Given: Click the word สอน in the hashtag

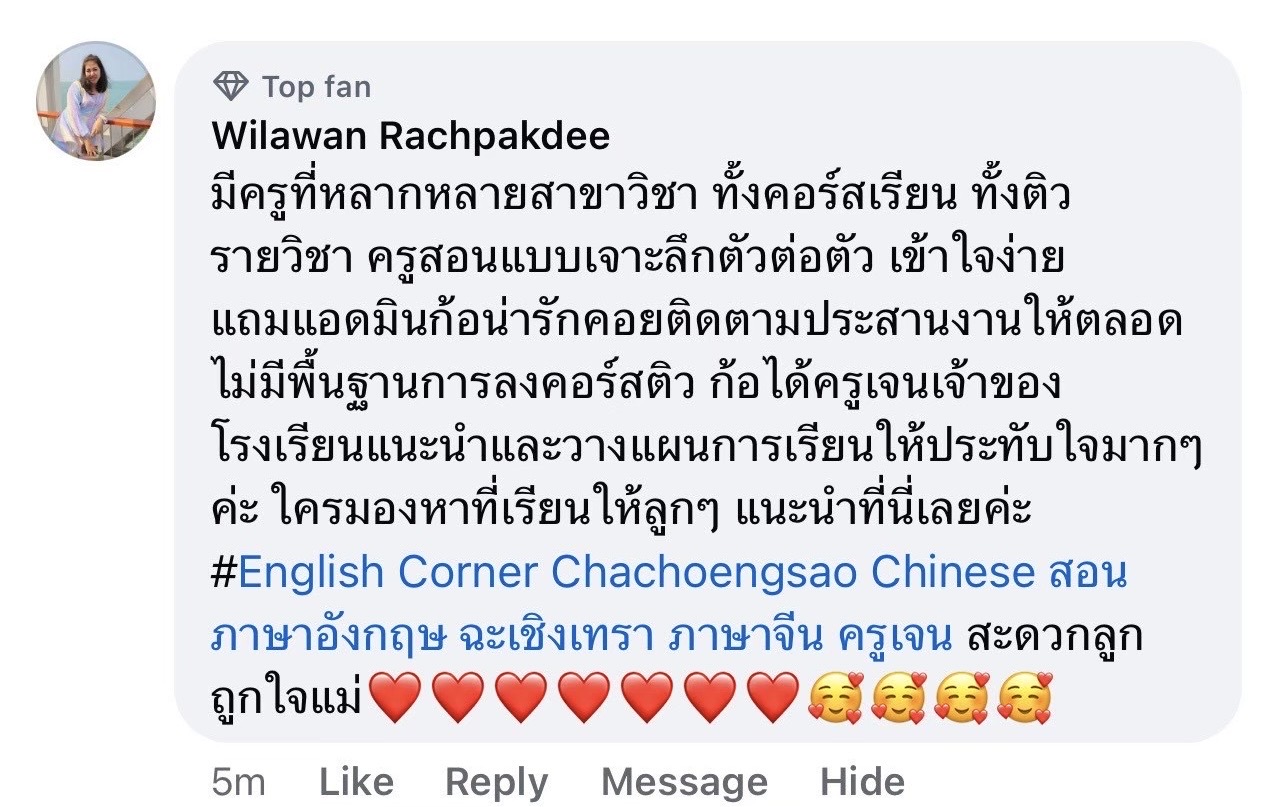Looking at the screenshot, I should pyautogui.click(x=1088, y=573).
